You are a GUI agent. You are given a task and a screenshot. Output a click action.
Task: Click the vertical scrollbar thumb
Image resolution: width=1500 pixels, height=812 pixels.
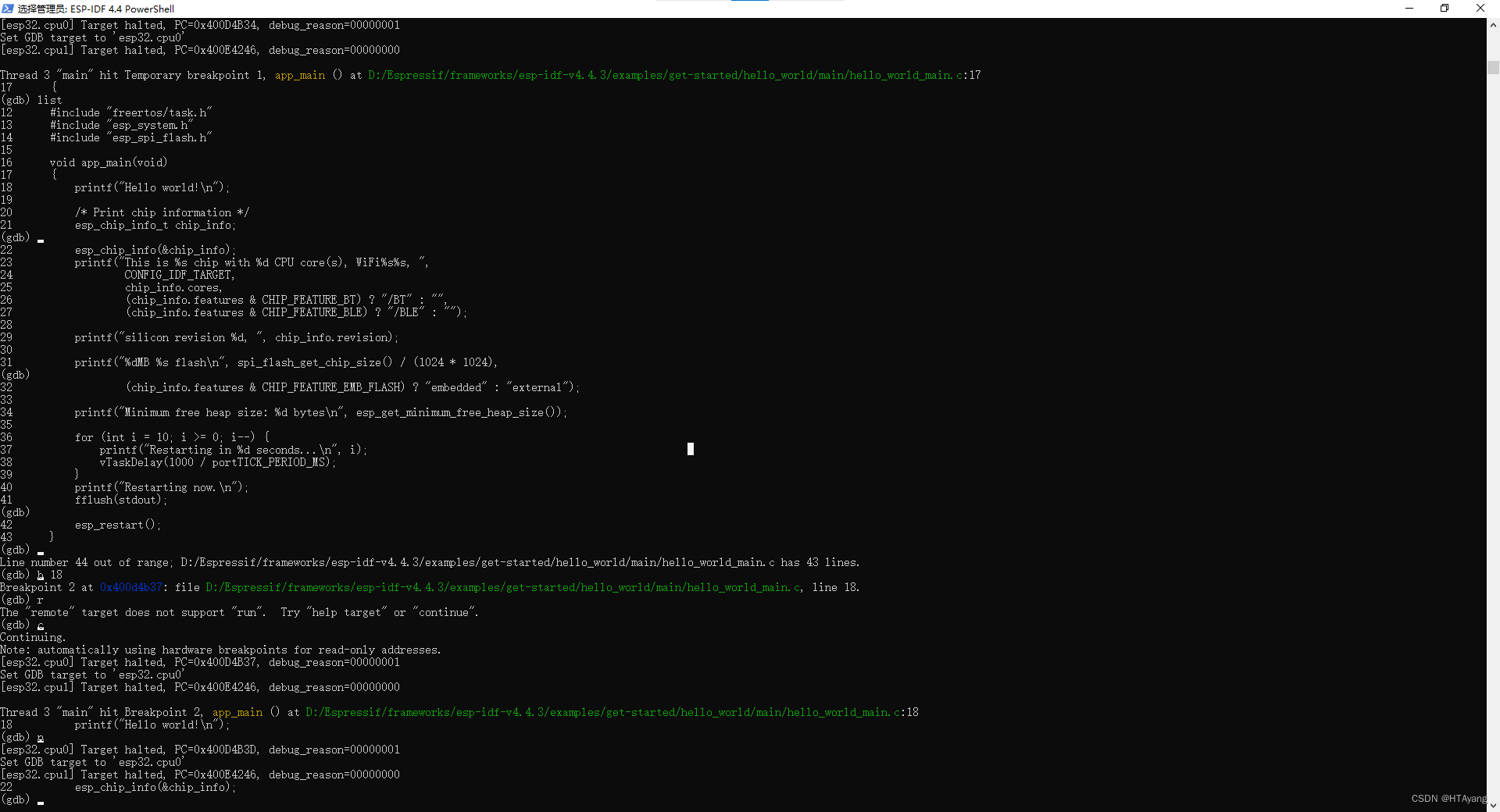(x=1493, y=67)
